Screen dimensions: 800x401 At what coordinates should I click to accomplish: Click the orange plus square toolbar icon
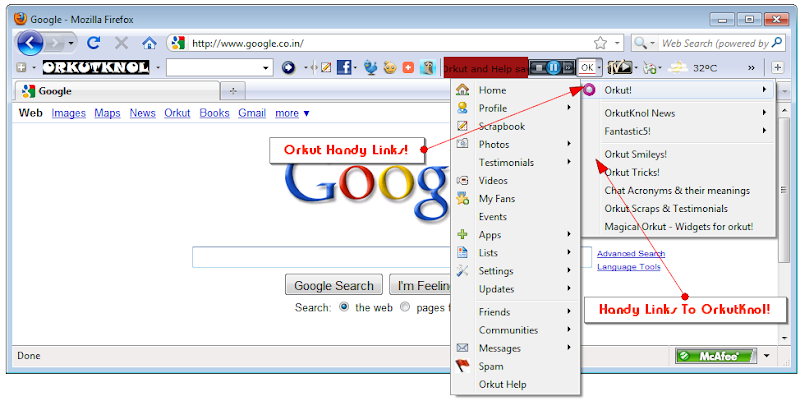click(x=408, y=67)
